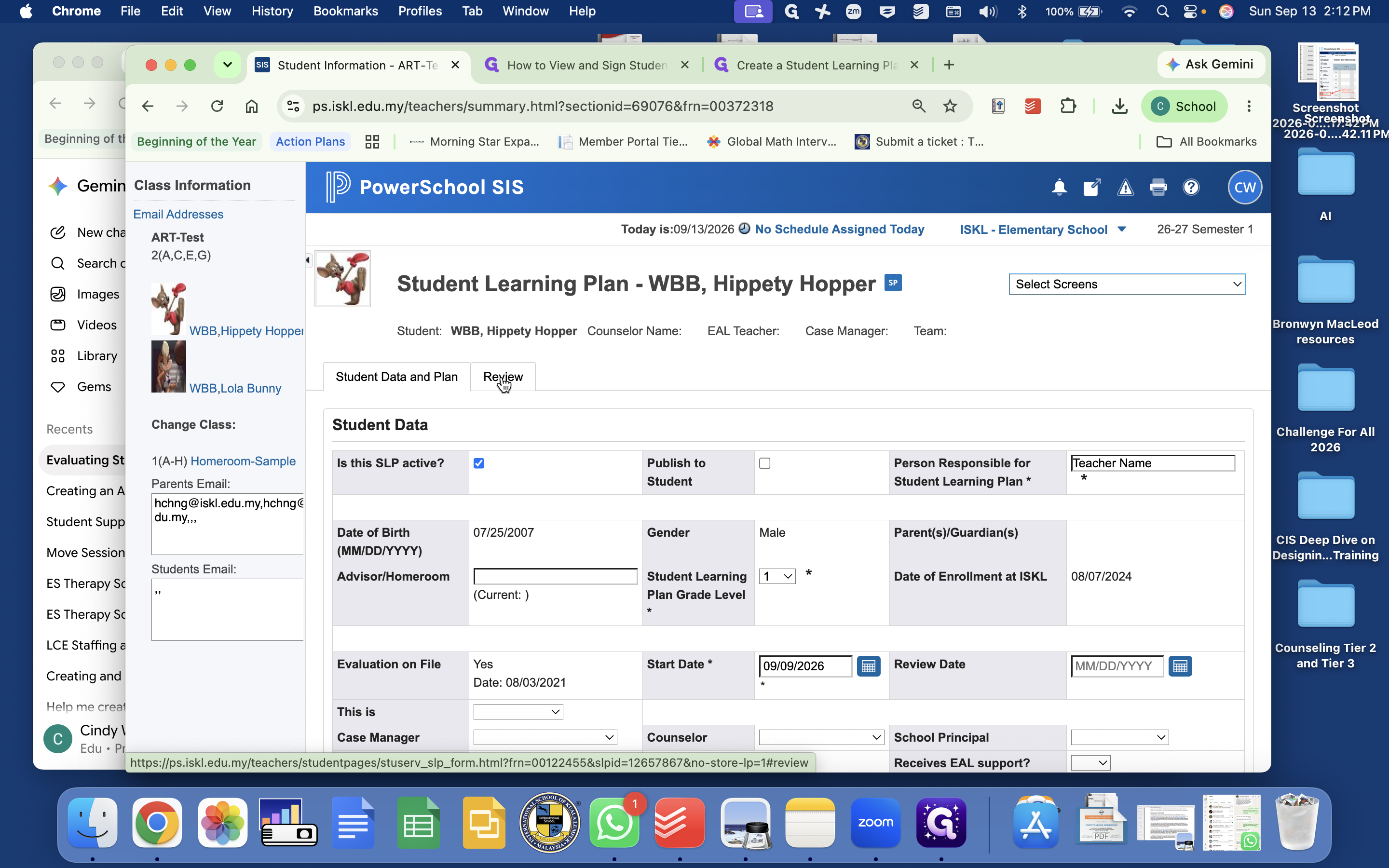Open the Chrome tab search chevron
This screenshot has width=1389, height=868.
(x=227, y=65)
